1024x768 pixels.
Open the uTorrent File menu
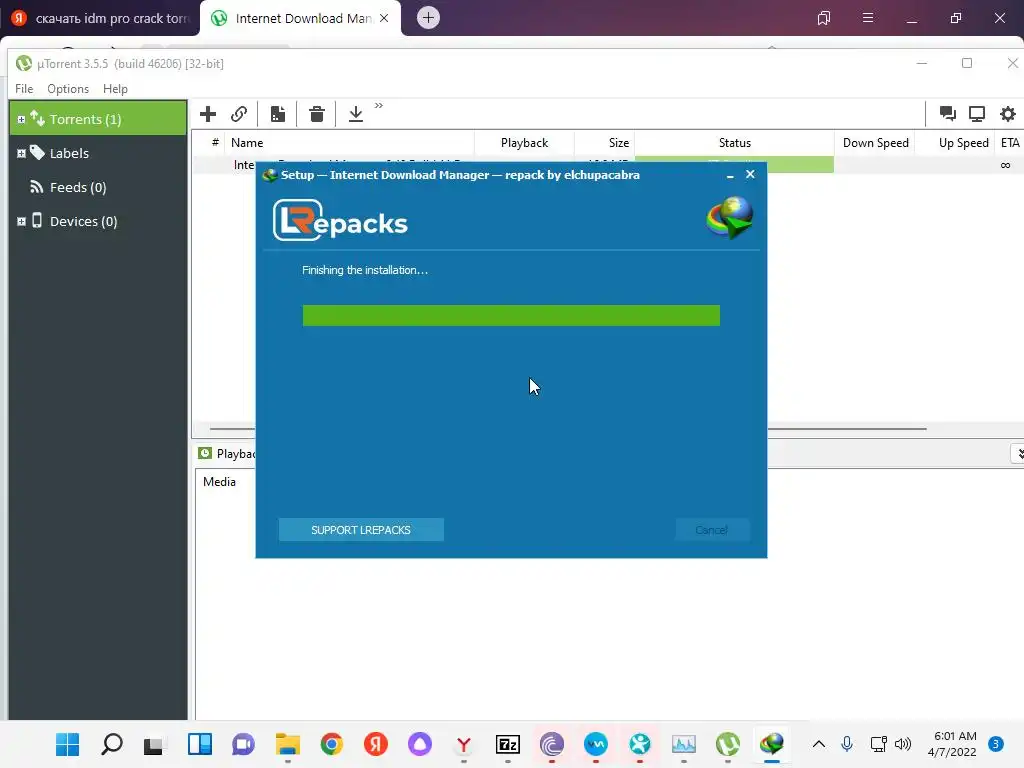[24, 89]
